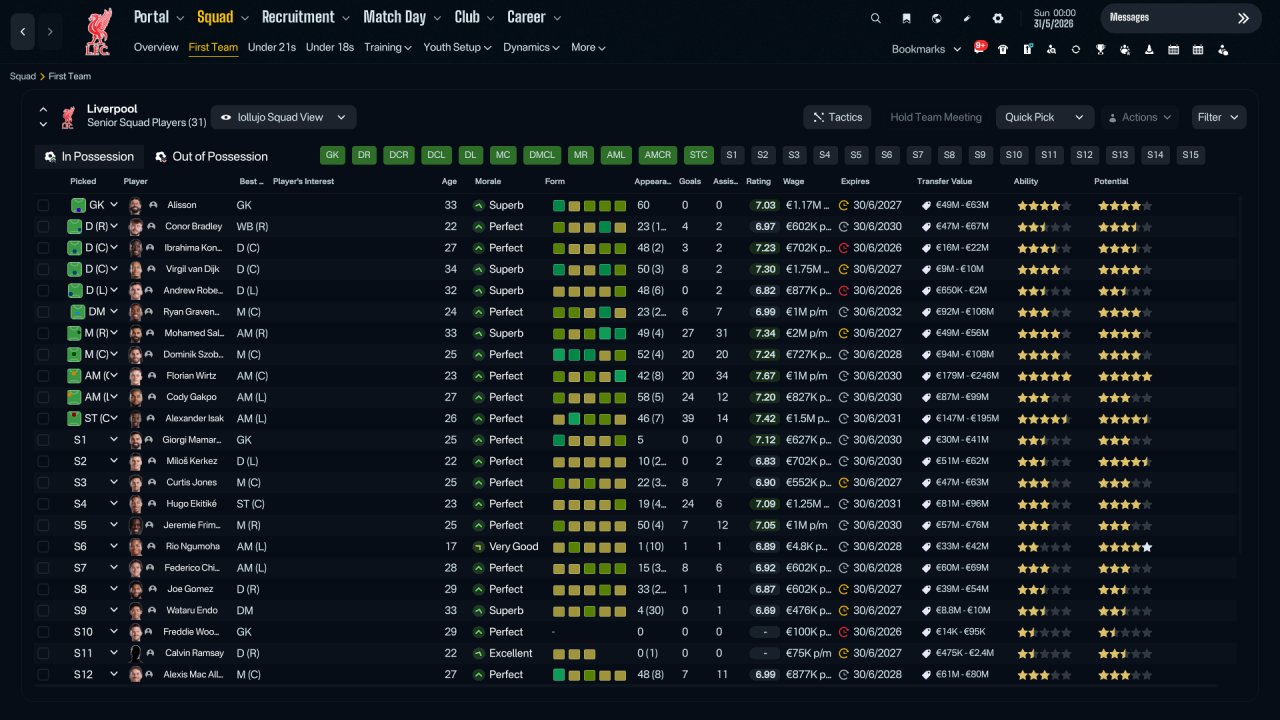Viewport: 1280px width, 720px height.
Task: Open the Tactics button
Action: pyautogui.click(x=837, y=117)
